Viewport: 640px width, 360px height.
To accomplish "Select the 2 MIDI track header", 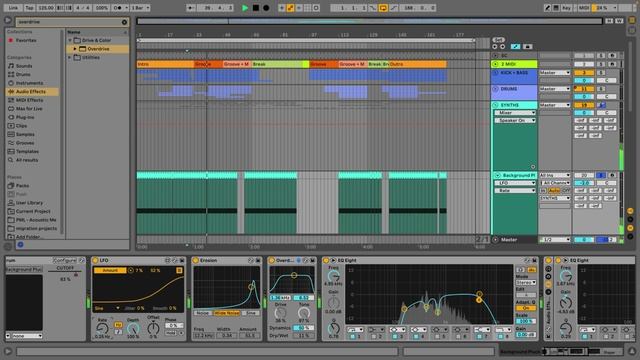I will point(514,64).
